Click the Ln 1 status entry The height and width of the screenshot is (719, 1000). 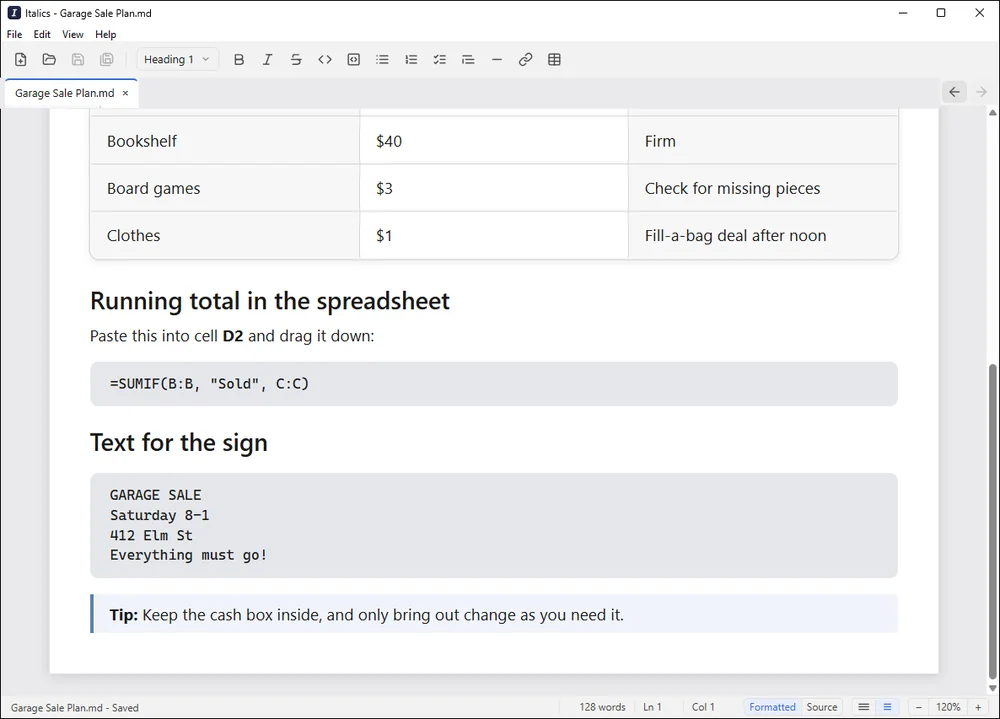[x=652, y=707]
